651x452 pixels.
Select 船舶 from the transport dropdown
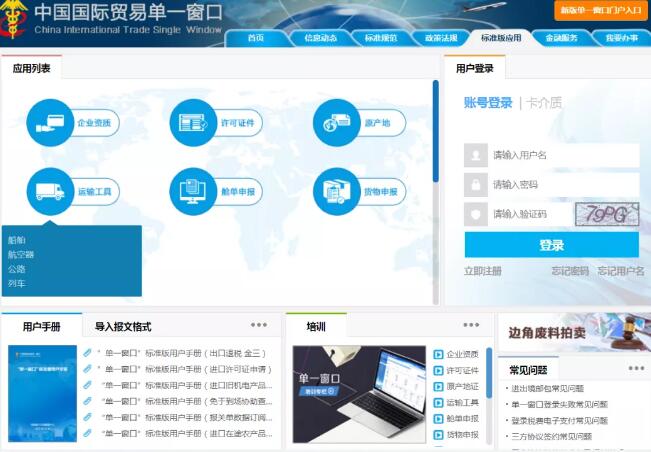[x=17, y=240]
